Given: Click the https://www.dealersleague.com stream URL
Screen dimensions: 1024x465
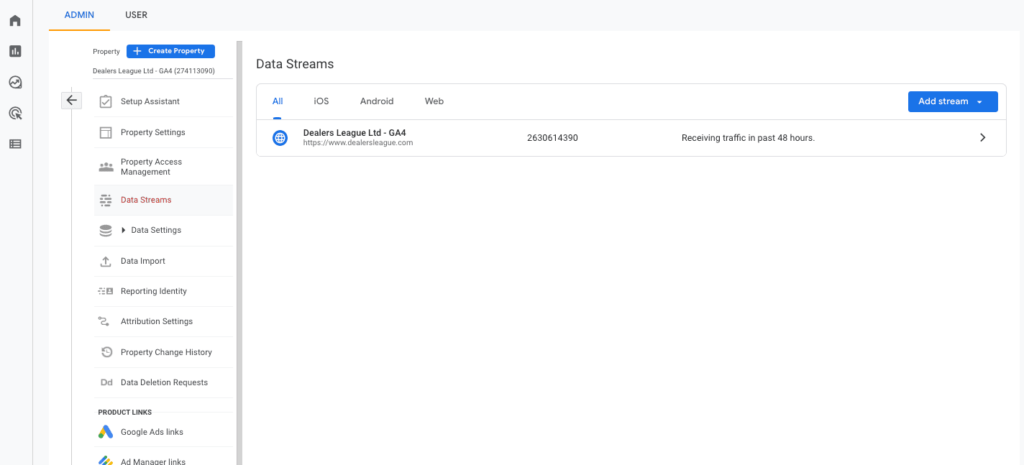Looking at the screenshot, I should coord(358,142).
